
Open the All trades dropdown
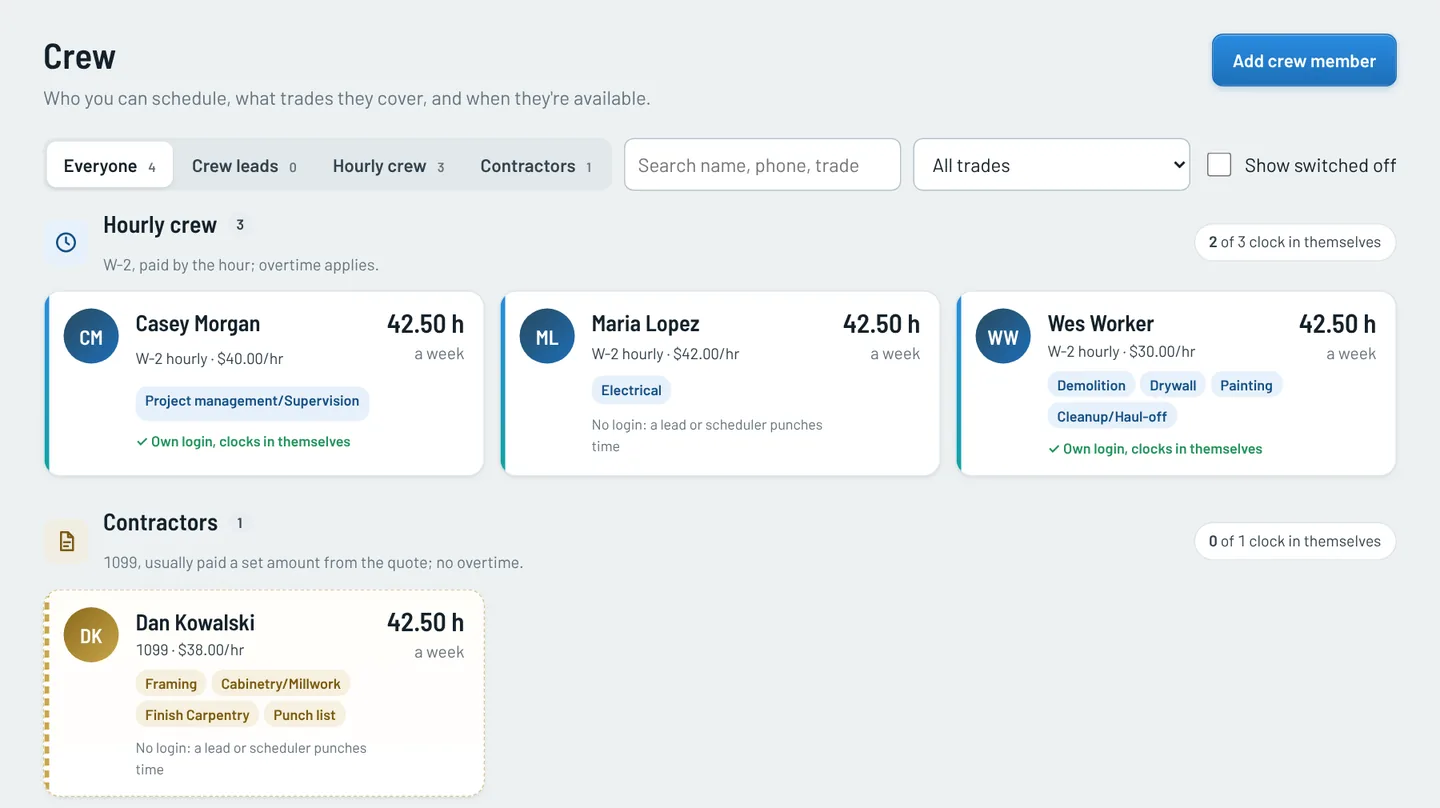pos(1052,164)
